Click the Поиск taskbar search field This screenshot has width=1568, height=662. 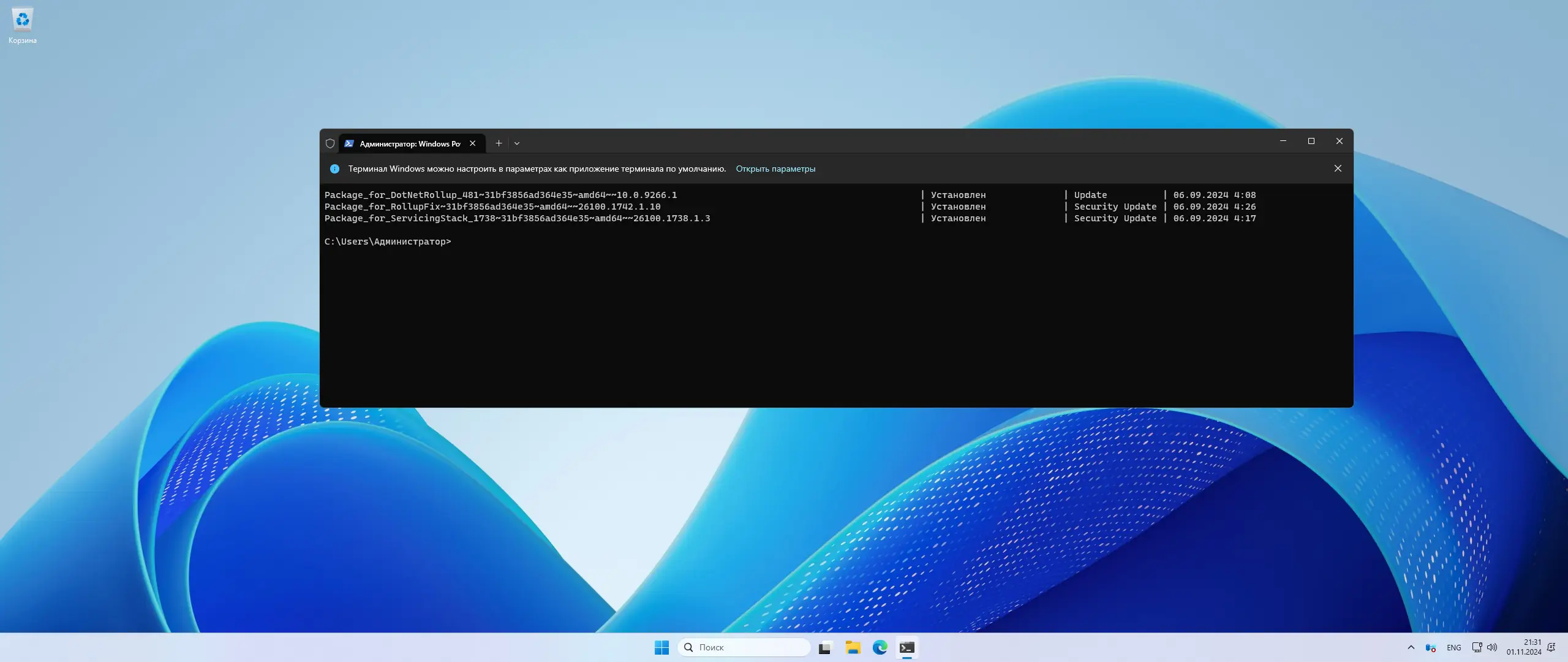click(744, 647)
